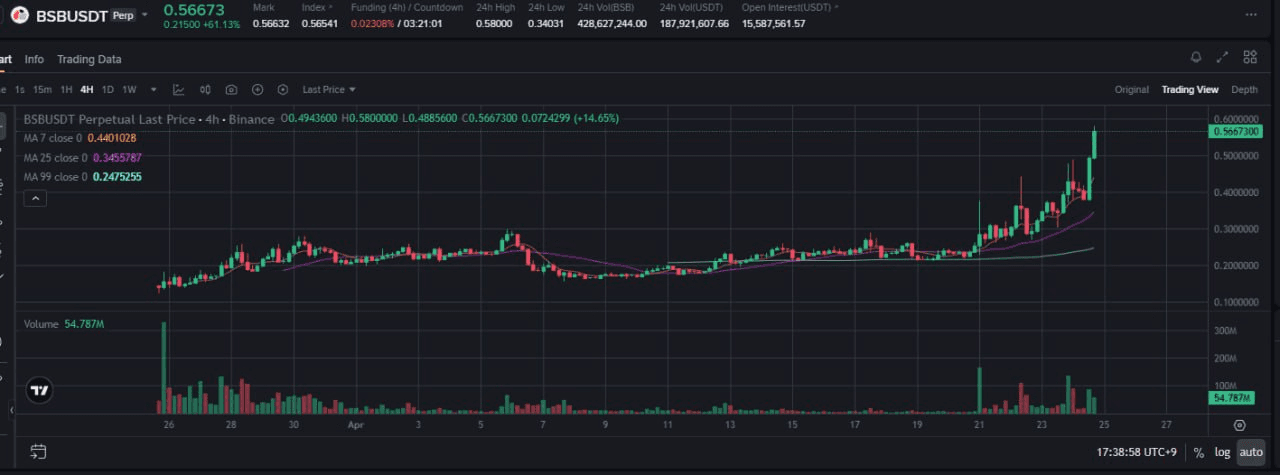Click the Perp contract type badge
This screenshot has width=1280, height=475.
(x=123, y=16)
